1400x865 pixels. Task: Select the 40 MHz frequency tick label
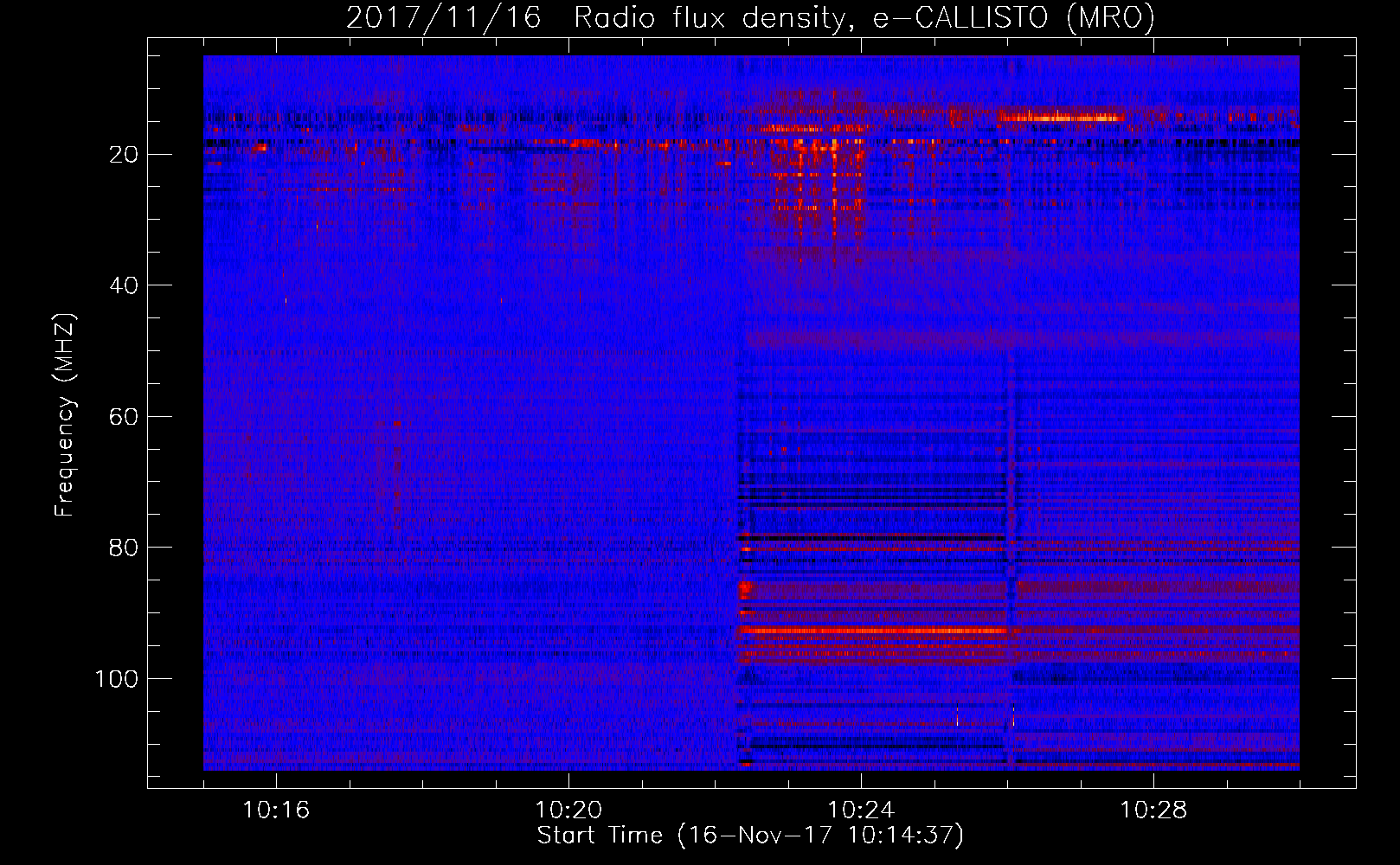(125, 285)
